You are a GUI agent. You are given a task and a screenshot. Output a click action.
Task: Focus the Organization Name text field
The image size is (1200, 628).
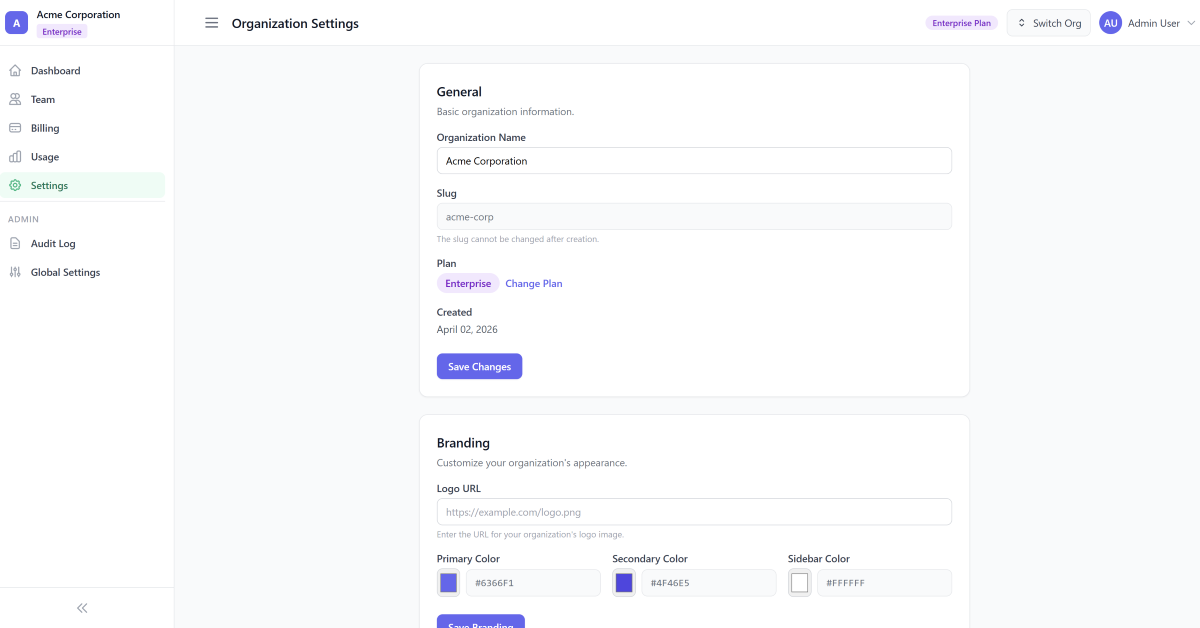pos(694,161)
